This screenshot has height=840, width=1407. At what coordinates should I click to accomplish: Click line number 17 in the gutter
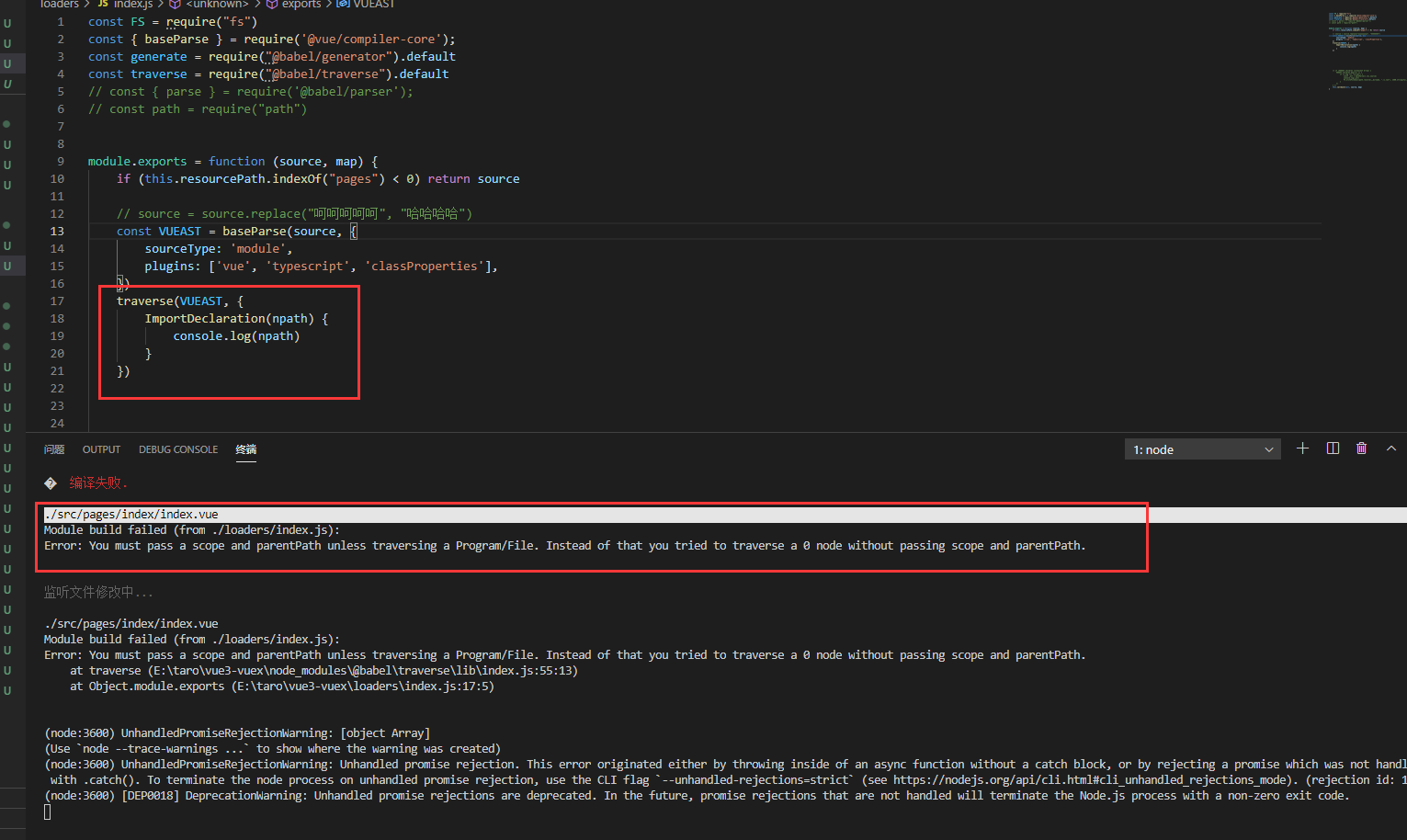(57, 301)
